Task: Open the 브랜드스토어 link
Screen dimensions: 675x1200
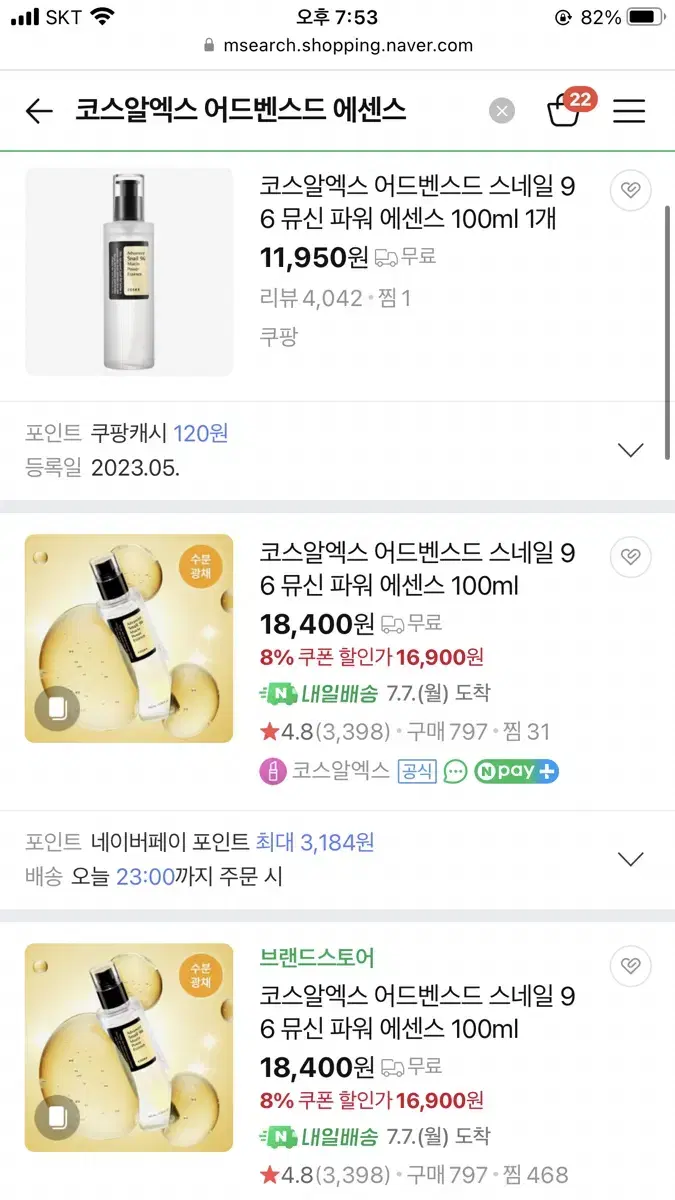Action: [316, 957]
